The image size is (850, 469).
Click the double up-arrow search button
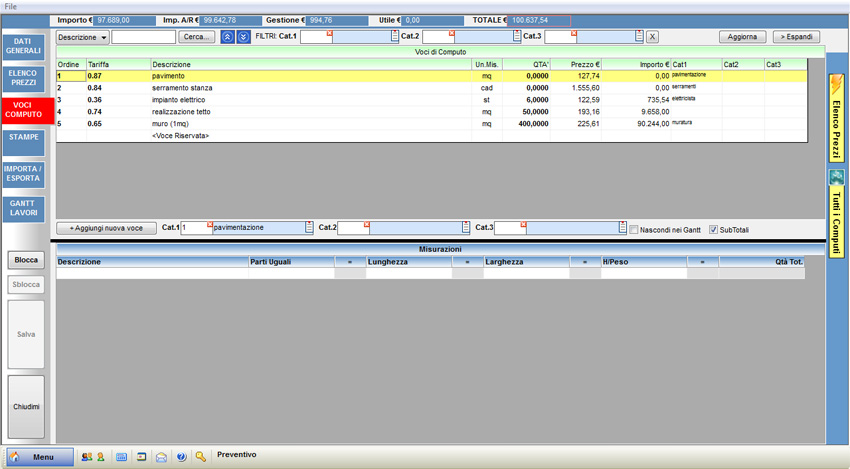[228, 37]
